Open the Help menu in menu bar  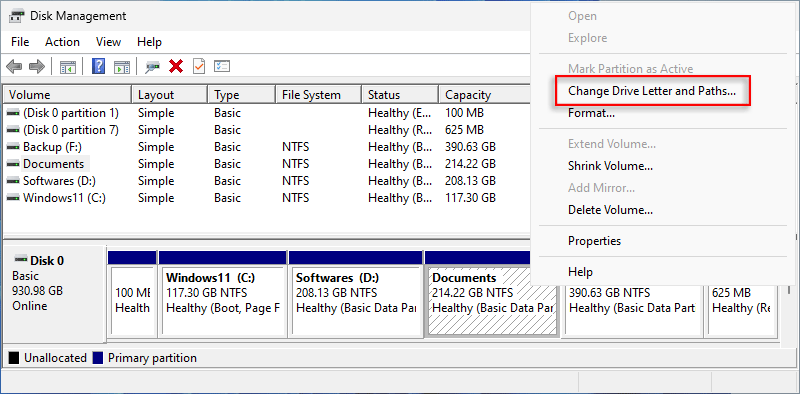(149, 42)
